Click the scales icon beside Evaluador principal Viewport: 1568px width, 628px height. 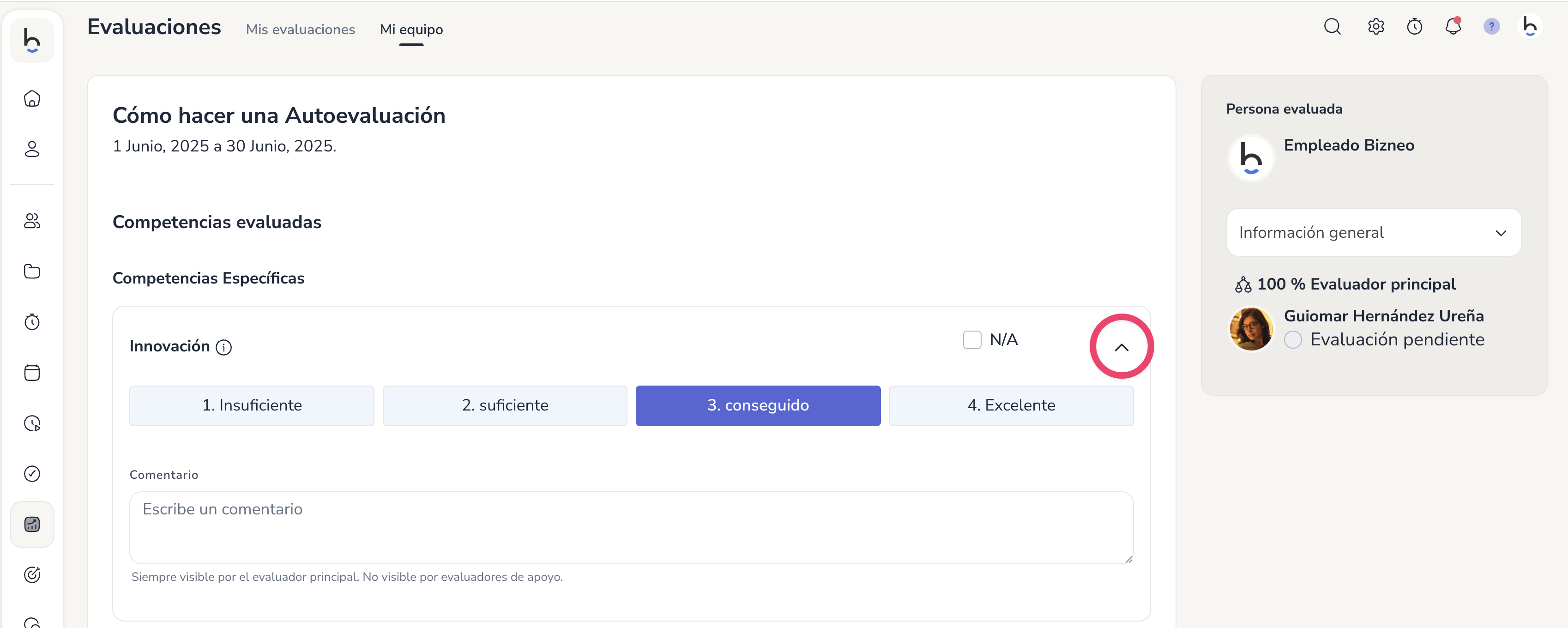(1243, 284)
